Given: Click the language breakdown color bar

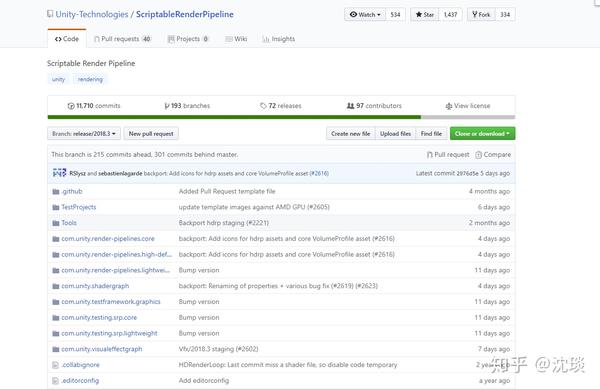Looking at the screenshot, I should [281, 117].
